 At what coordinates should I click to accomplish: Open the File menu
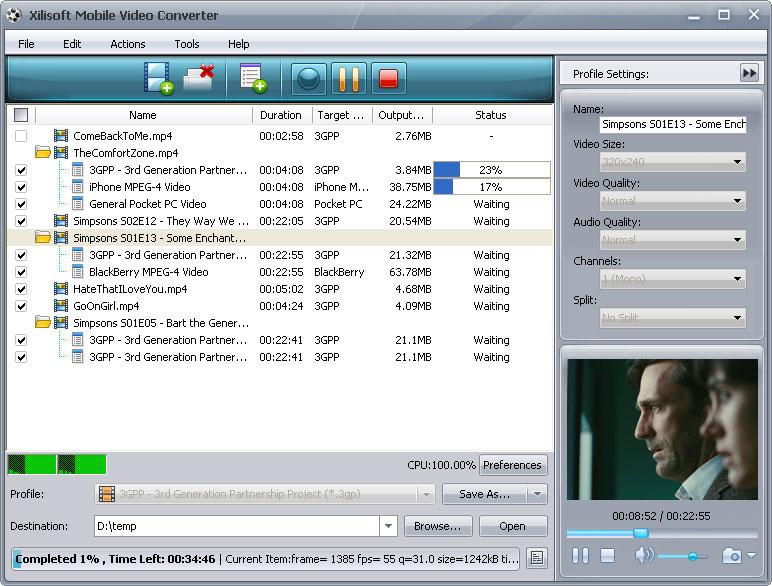click(26, 44)
